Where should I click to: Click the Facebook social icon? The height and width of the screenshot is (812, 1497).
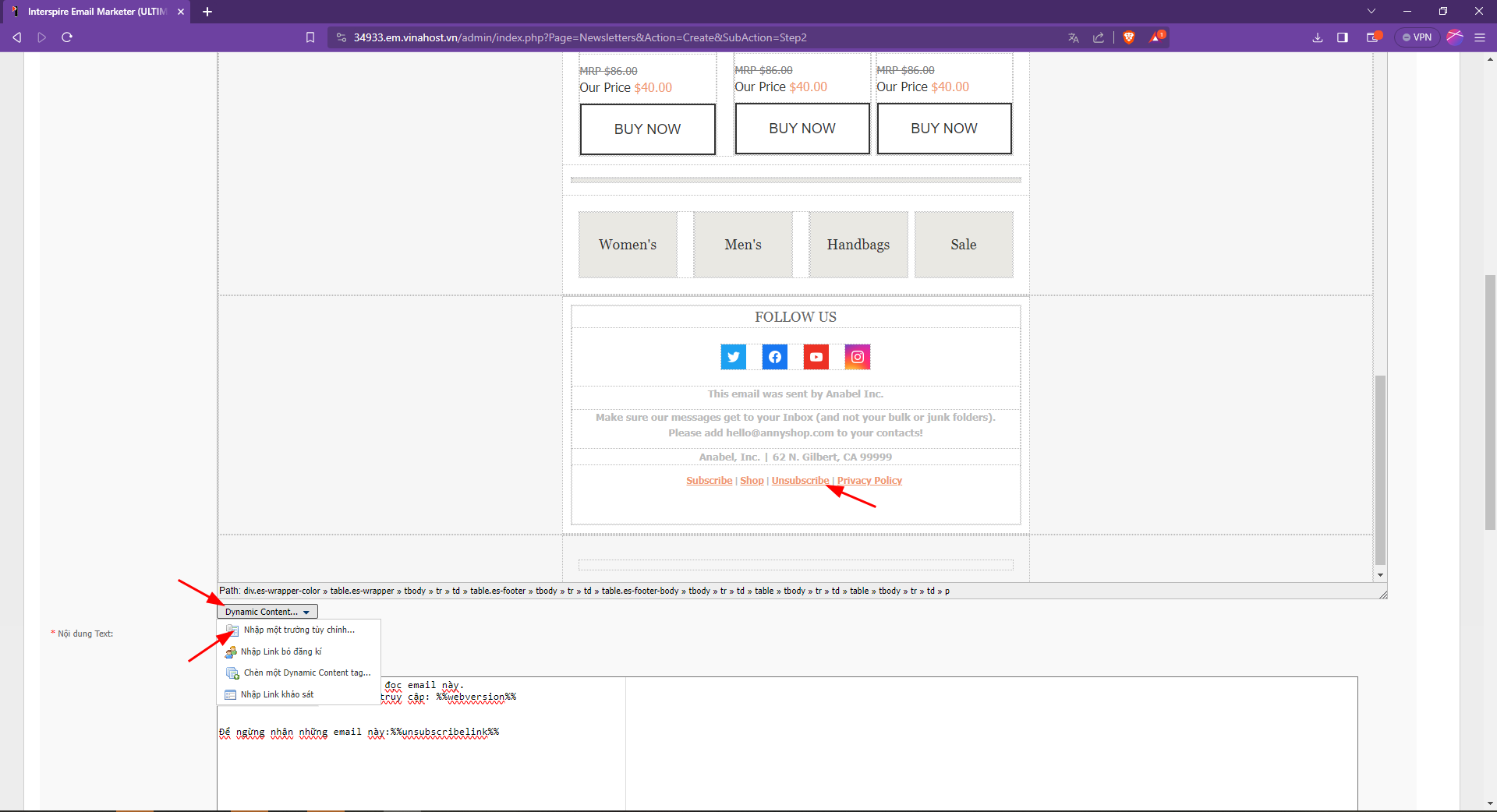click(774, 357)
